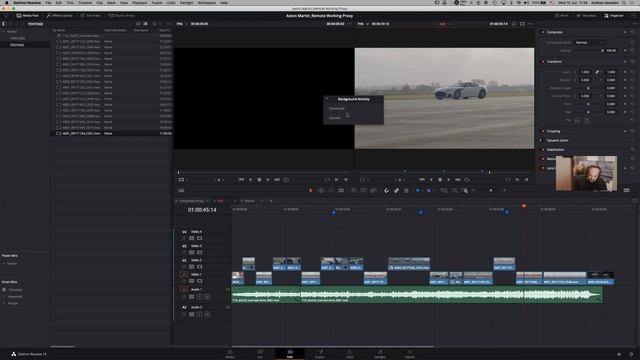This screenshot has height=360, width=640.
Task: Toggle the Stabilization section enable dot
Action: pyautogui.click(x=542, y=149)
